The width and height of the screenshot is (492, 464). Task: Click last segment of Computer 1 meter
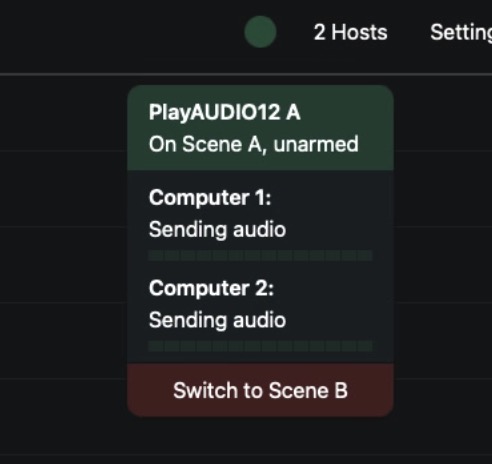(x=365, y=255)
